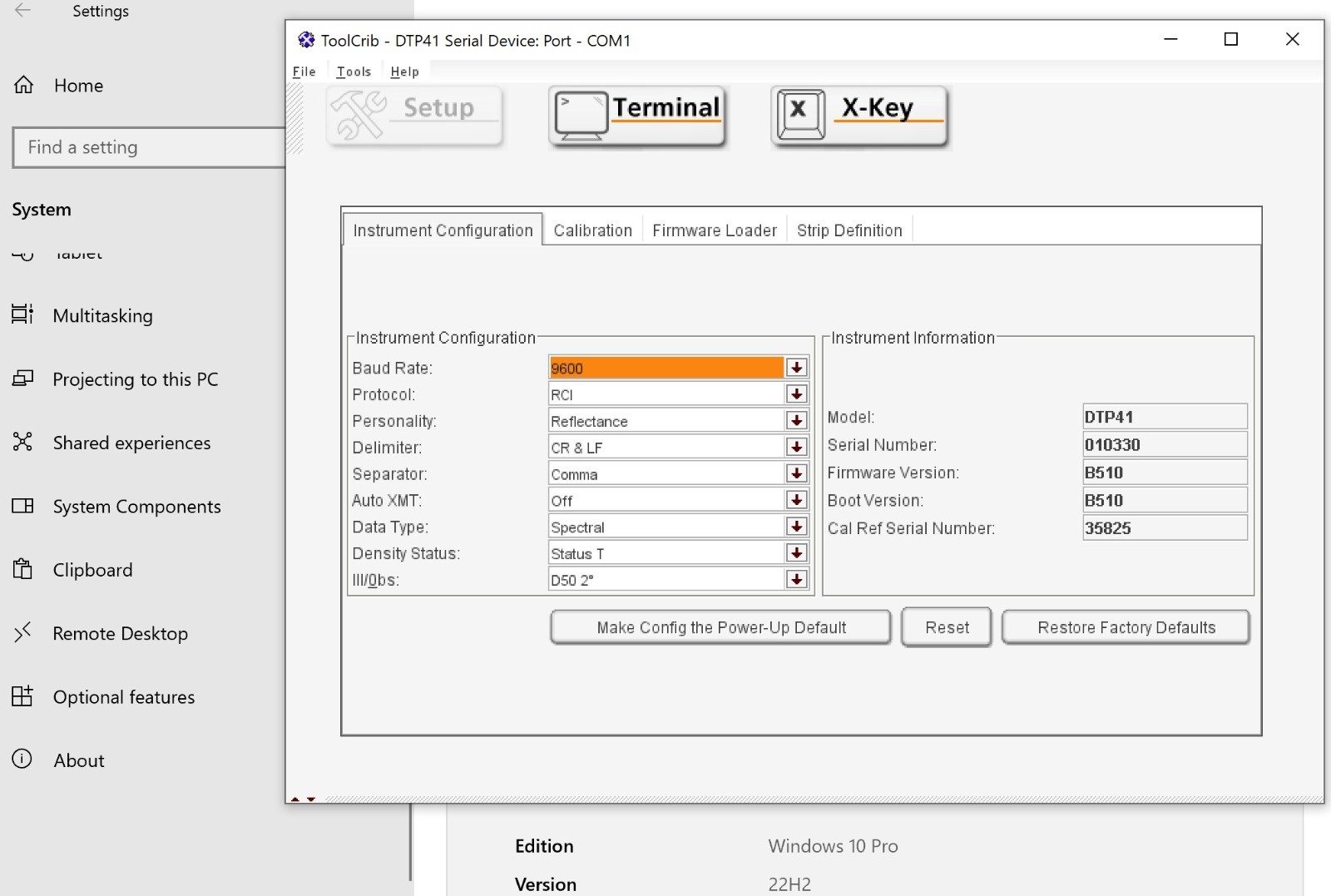1331x896 pixels.
Task: Click the Home icon in Settings
Action: coord(23,85)
